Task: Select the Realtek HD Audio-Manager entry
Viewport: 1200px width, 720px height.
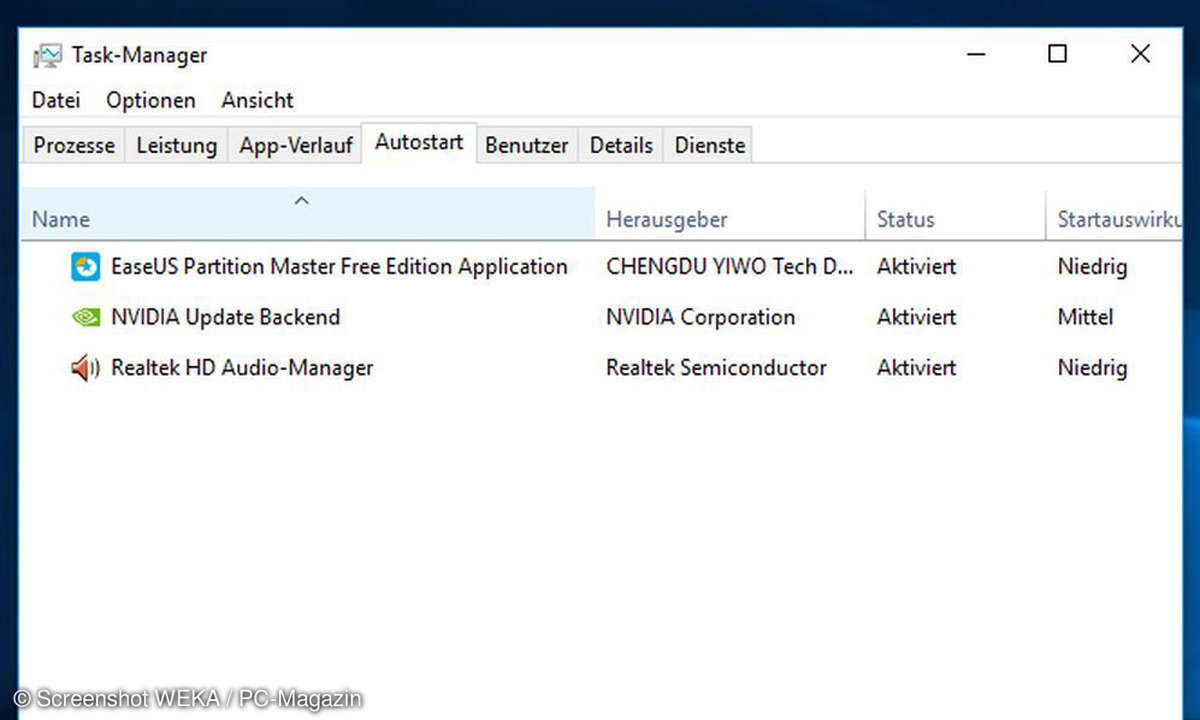Action: pyautogui.click(x=242, y=368)
